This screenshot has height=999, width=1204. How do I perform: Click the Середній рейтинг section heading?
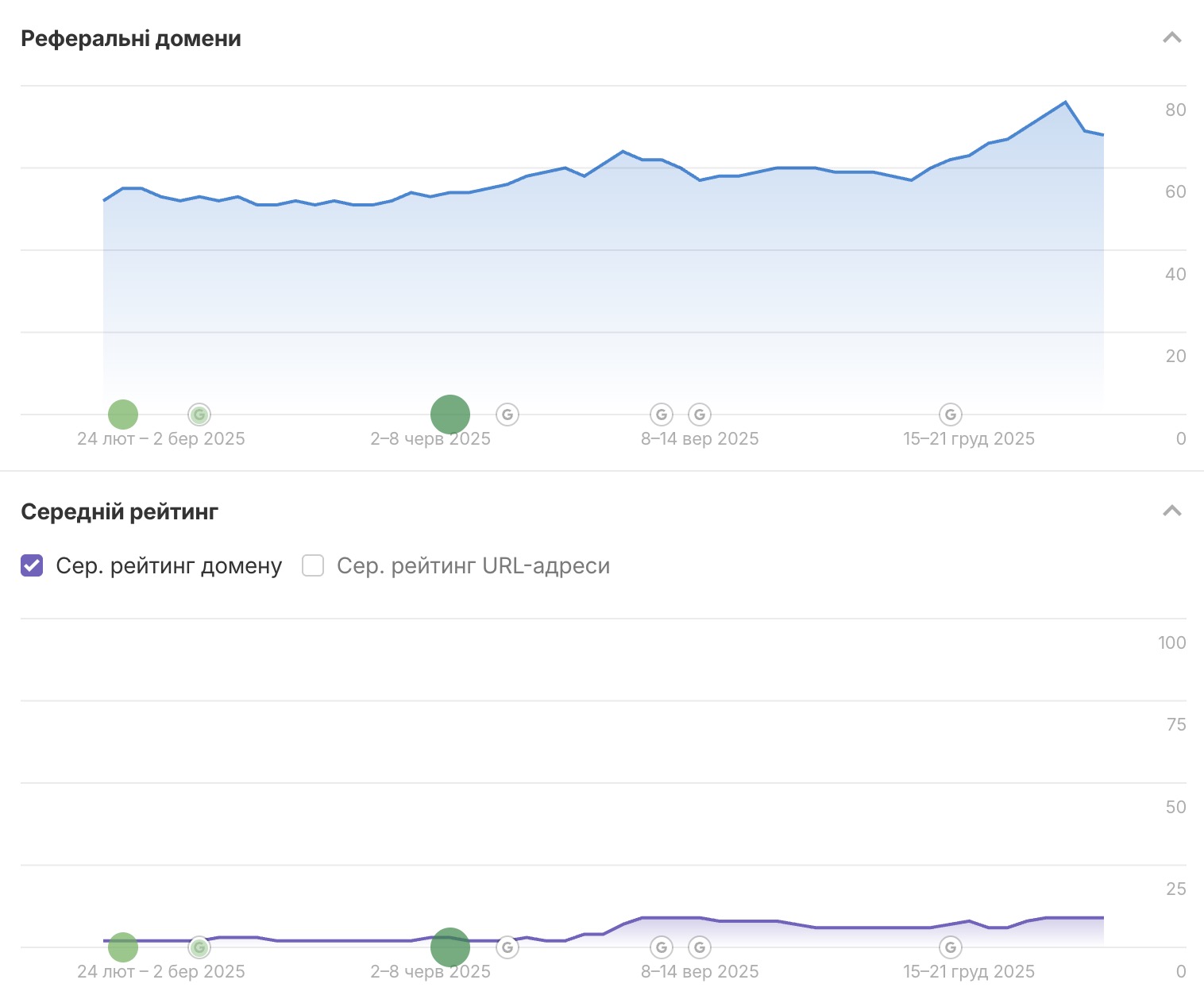click(119, 511)
